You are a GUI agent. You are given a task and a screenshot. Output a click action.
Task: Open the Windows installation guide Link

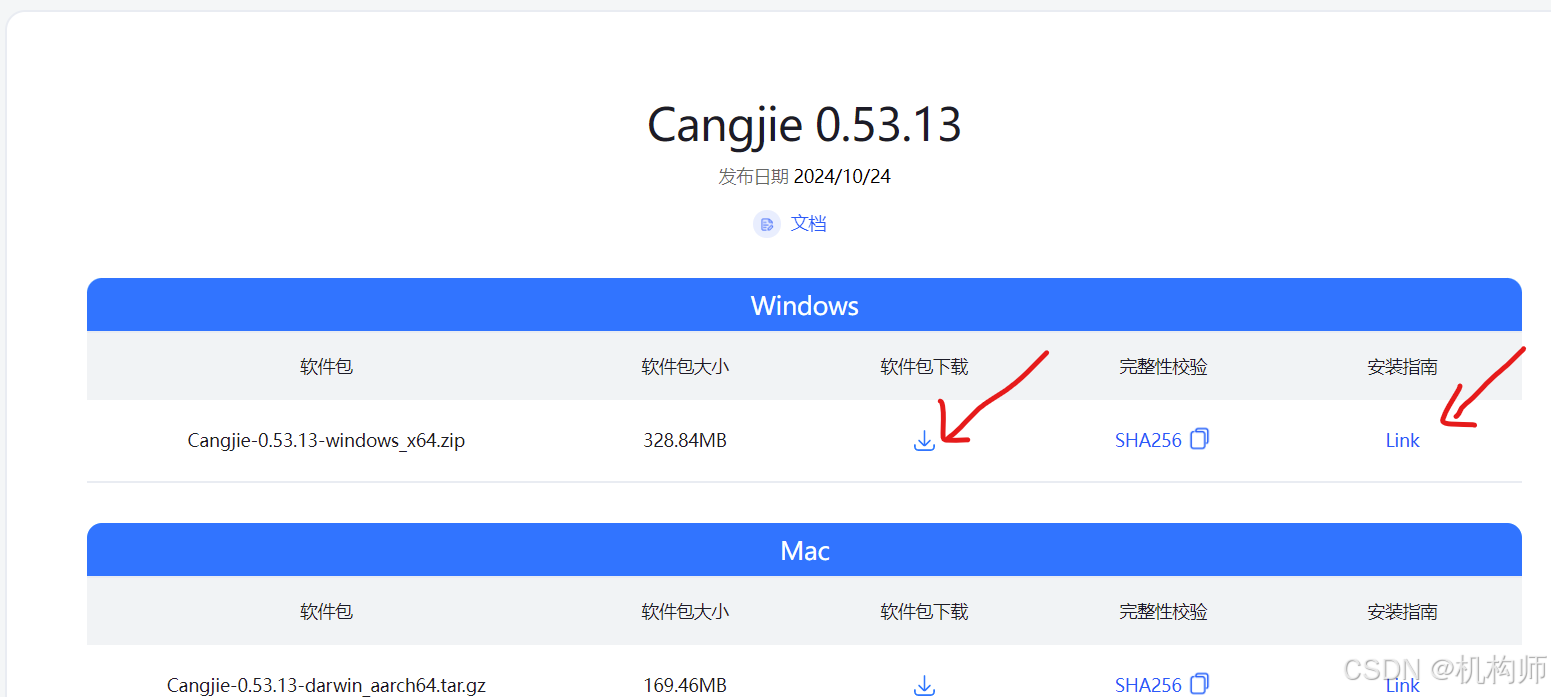1402,440
